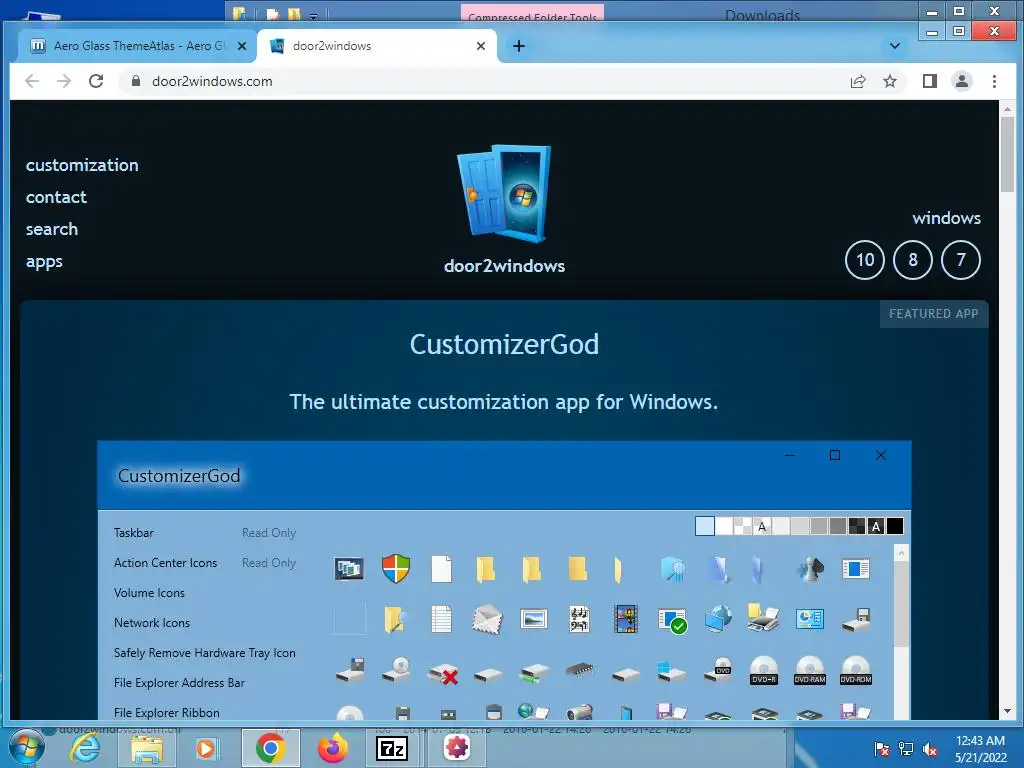The height and width of the screenshot is (768, 1024).
Task: Expand the tab search dropdown arrow
Action: [x=895, y=46]
